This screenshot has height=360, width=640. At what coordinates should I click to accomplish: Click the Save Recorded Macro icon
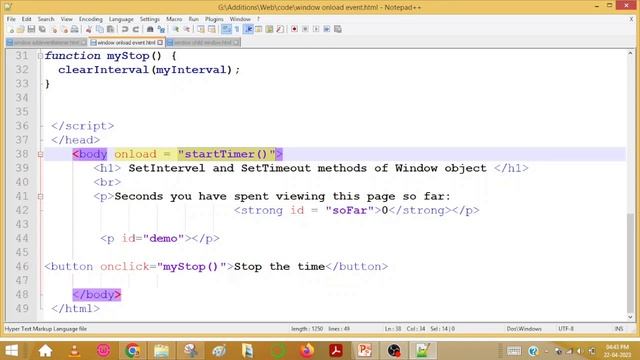coord(338,29)
